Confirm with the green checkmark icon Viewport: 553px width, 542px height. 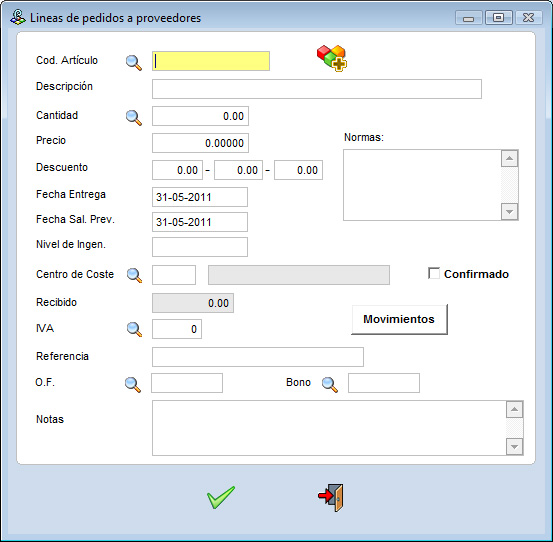click(221, 497)
